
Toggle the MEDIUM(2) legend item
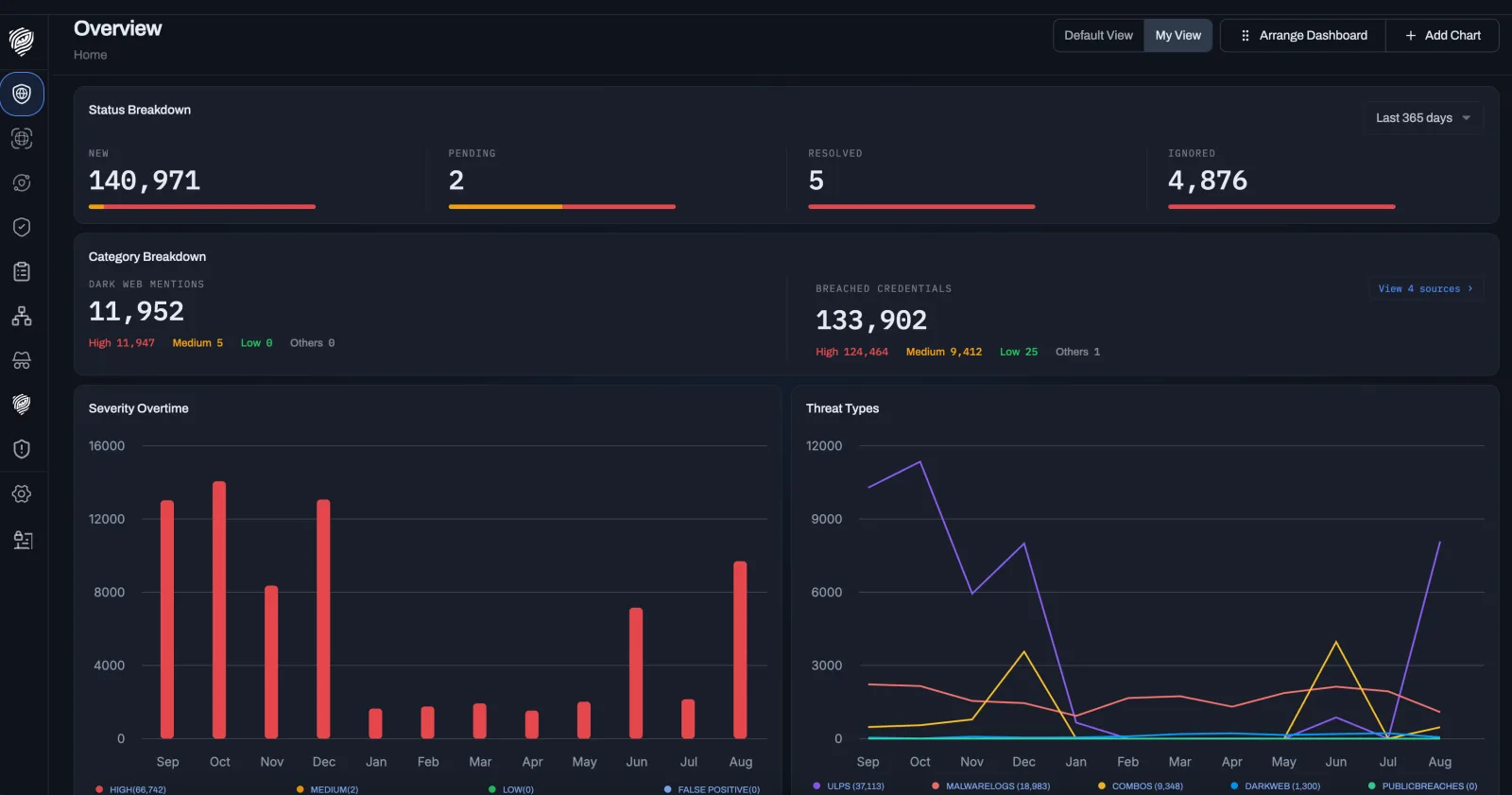point(327,789)
